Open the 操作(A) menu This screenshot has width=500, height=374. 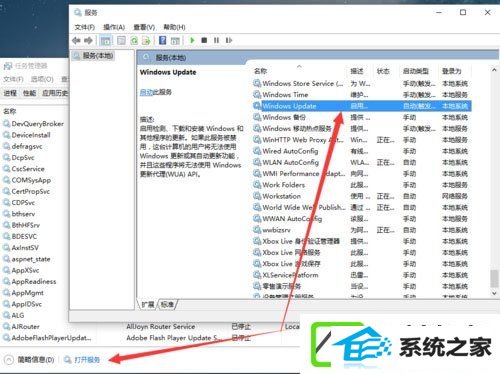pyautogui.click(x=114, y=27)
